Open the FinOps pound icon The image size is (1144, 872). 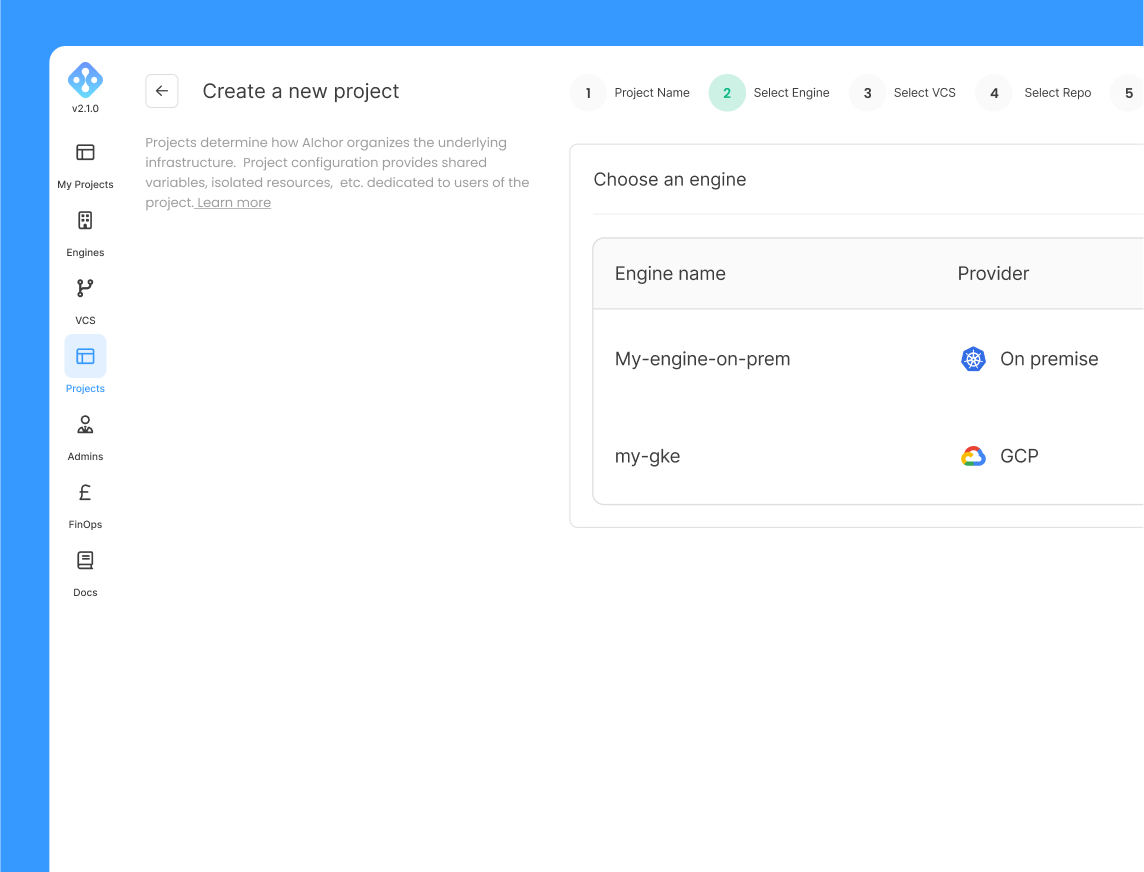click(x=85, y=493)
